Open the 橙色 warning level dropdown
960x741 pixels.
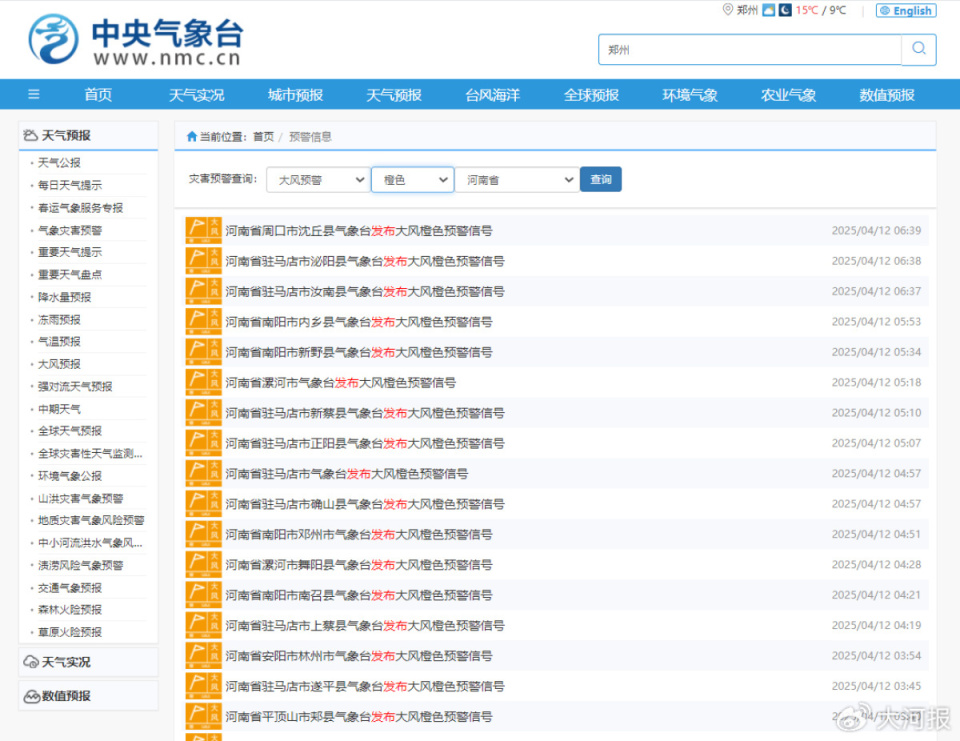[x=412, y=179]
